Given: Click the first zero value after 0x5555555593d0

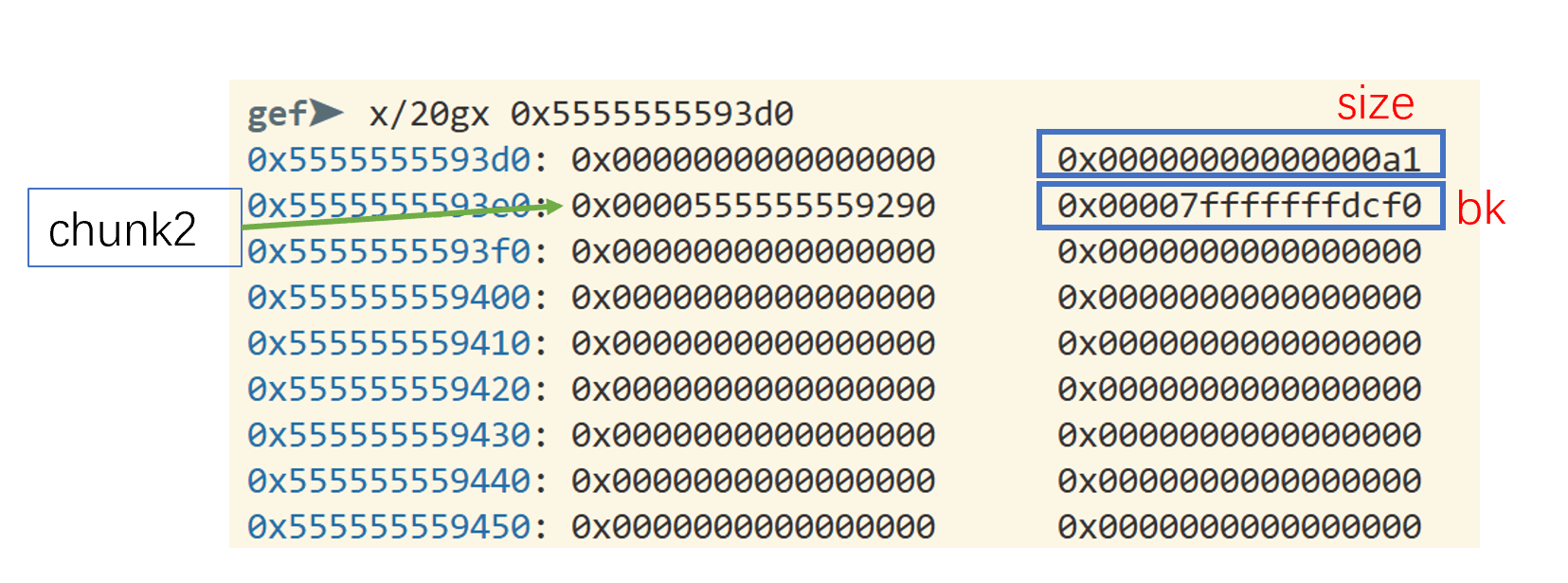Looking at the screenshot, I should tap(753, 160).
